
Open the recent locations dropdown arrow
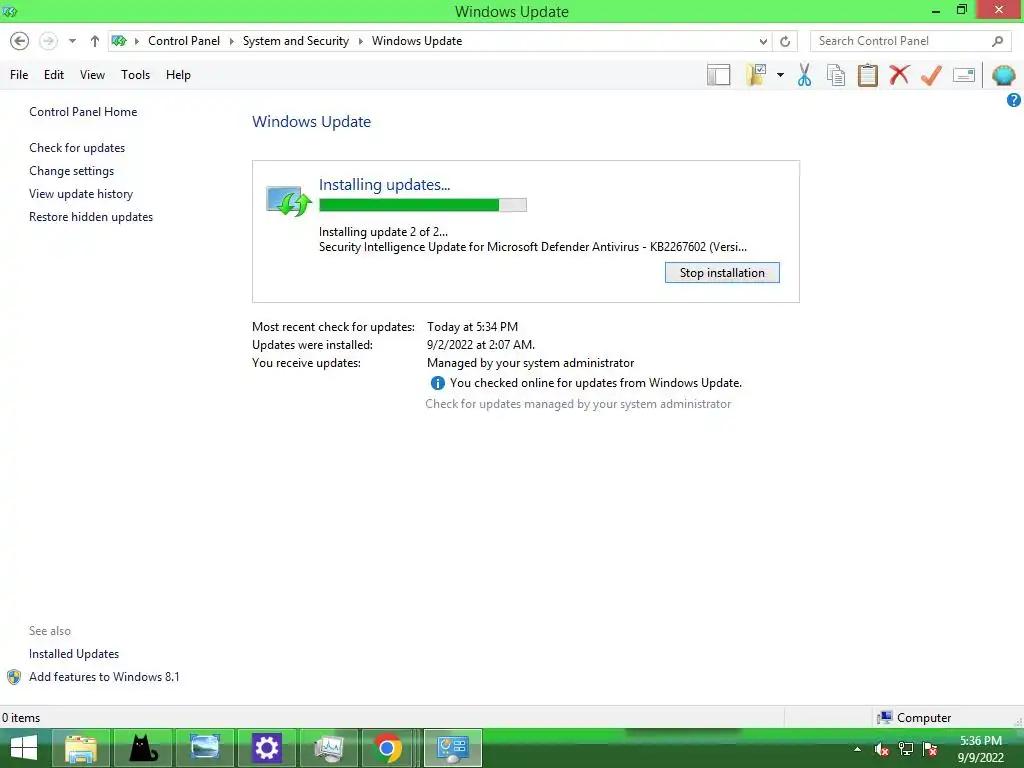tap(72, 41)
